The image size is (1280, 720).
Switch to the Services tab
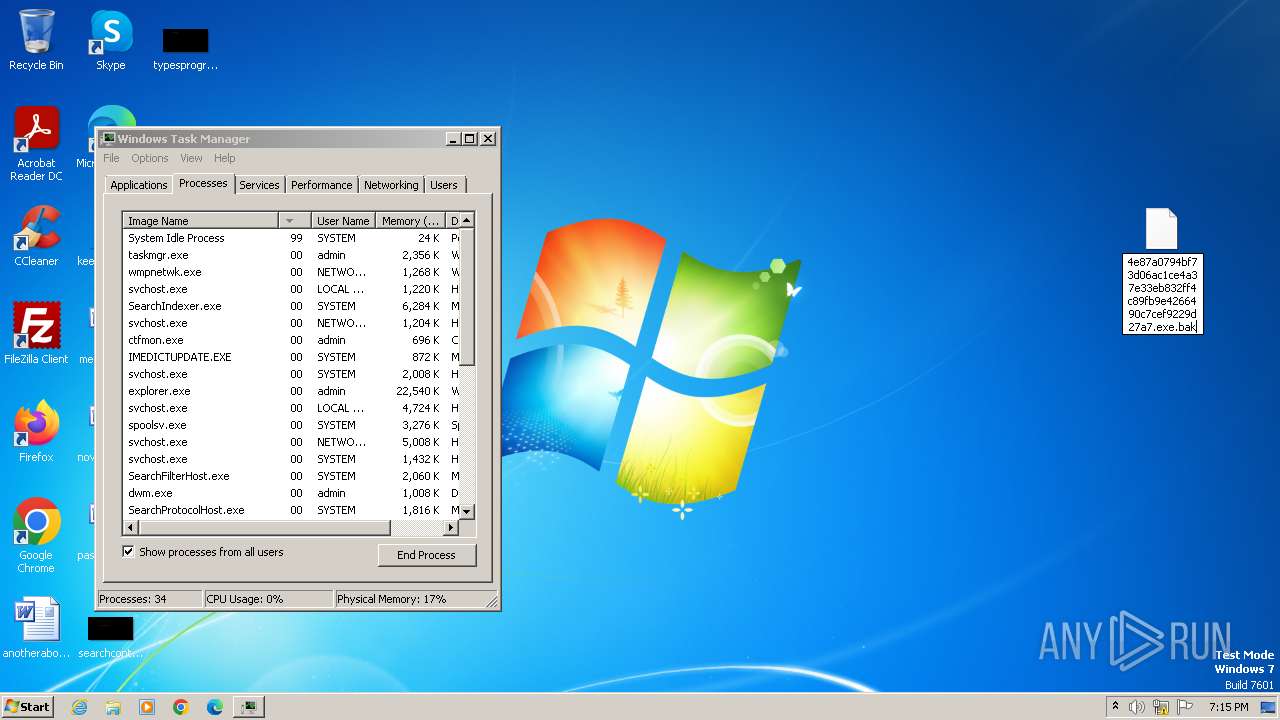coord(259,185)
